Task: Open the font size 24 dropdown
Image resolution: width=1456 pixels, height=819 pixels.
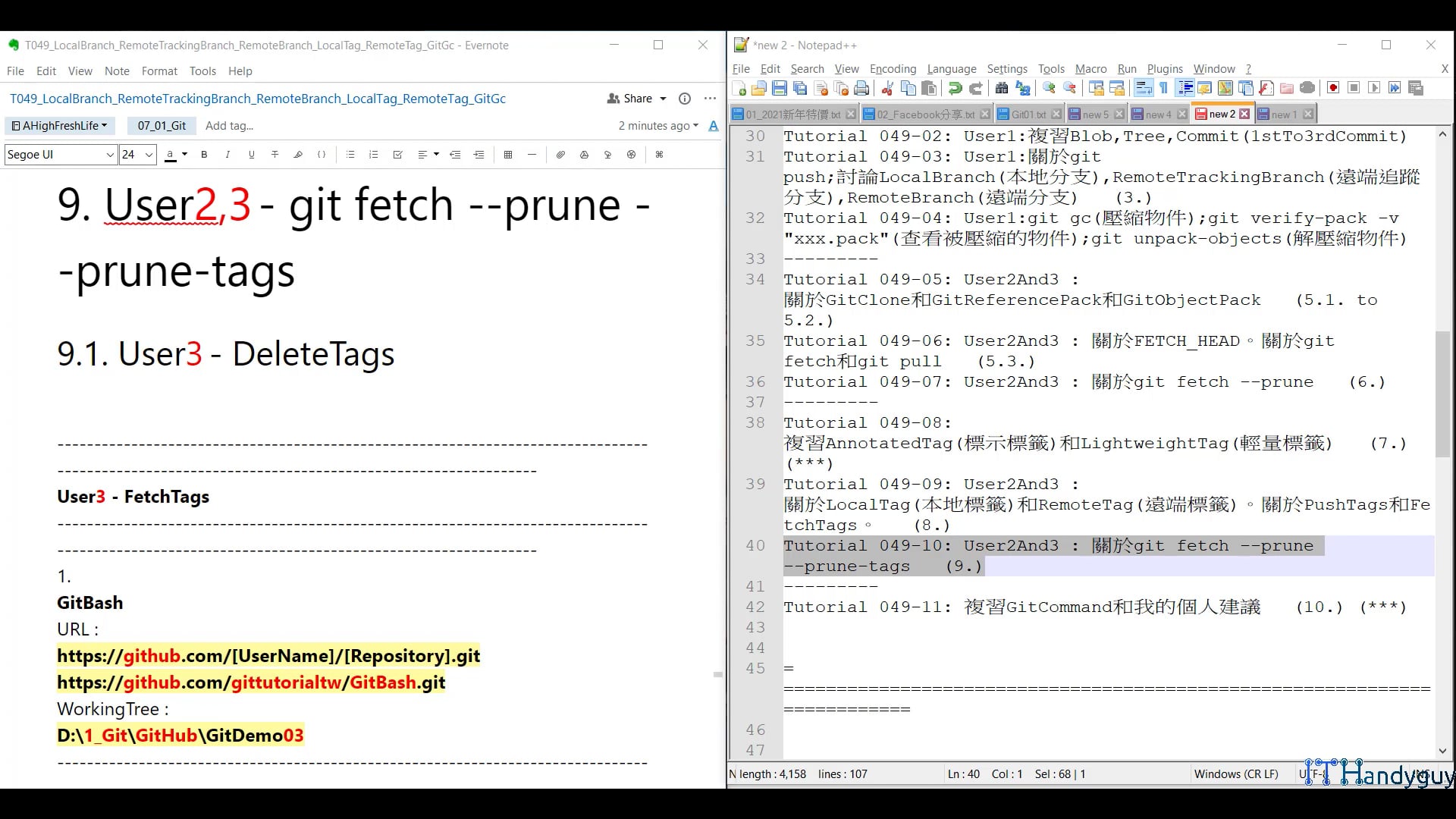Action: click(x=136, y=155)
